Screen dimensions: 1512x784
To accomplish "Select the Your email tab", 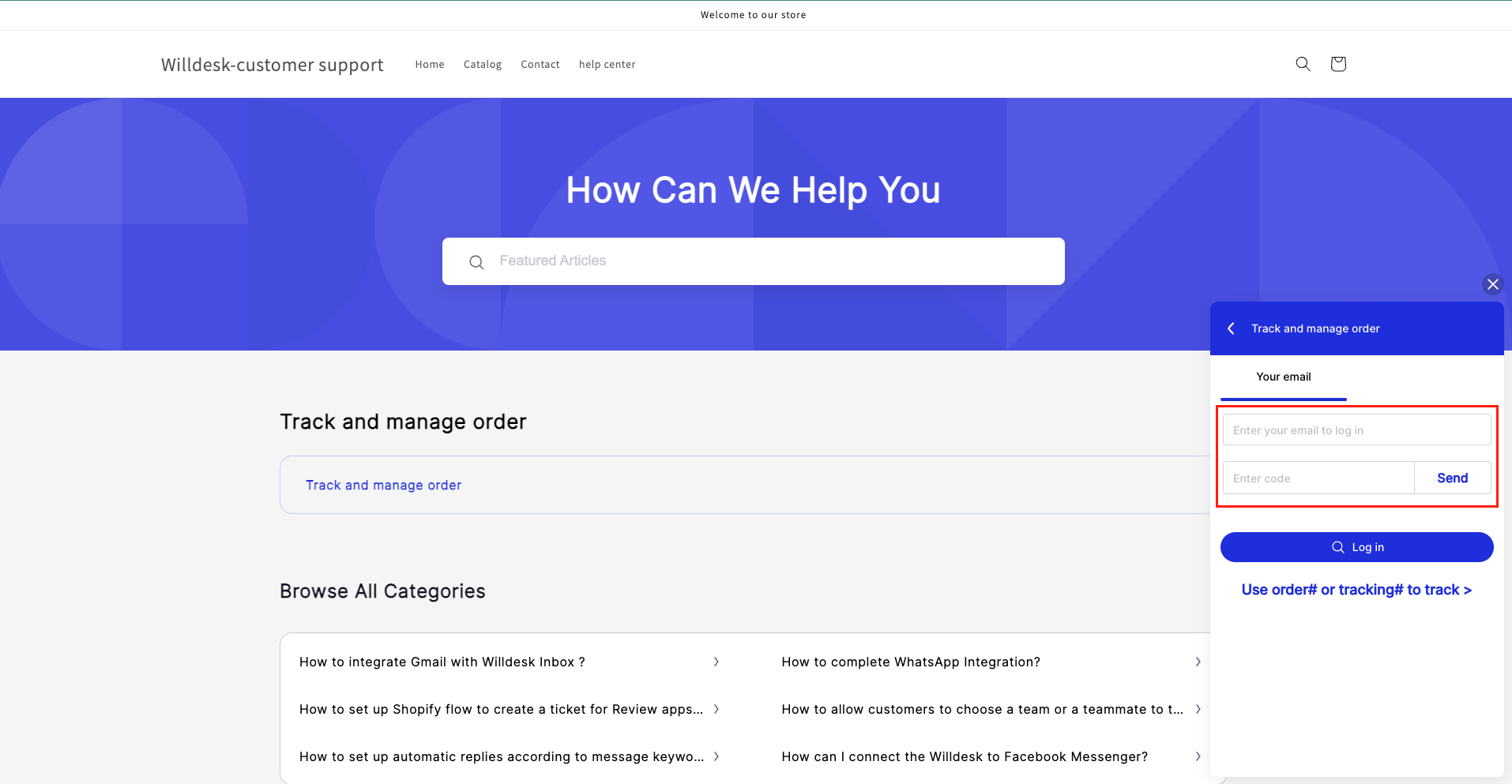I will pyautogui.click(x=1284, y=377).
